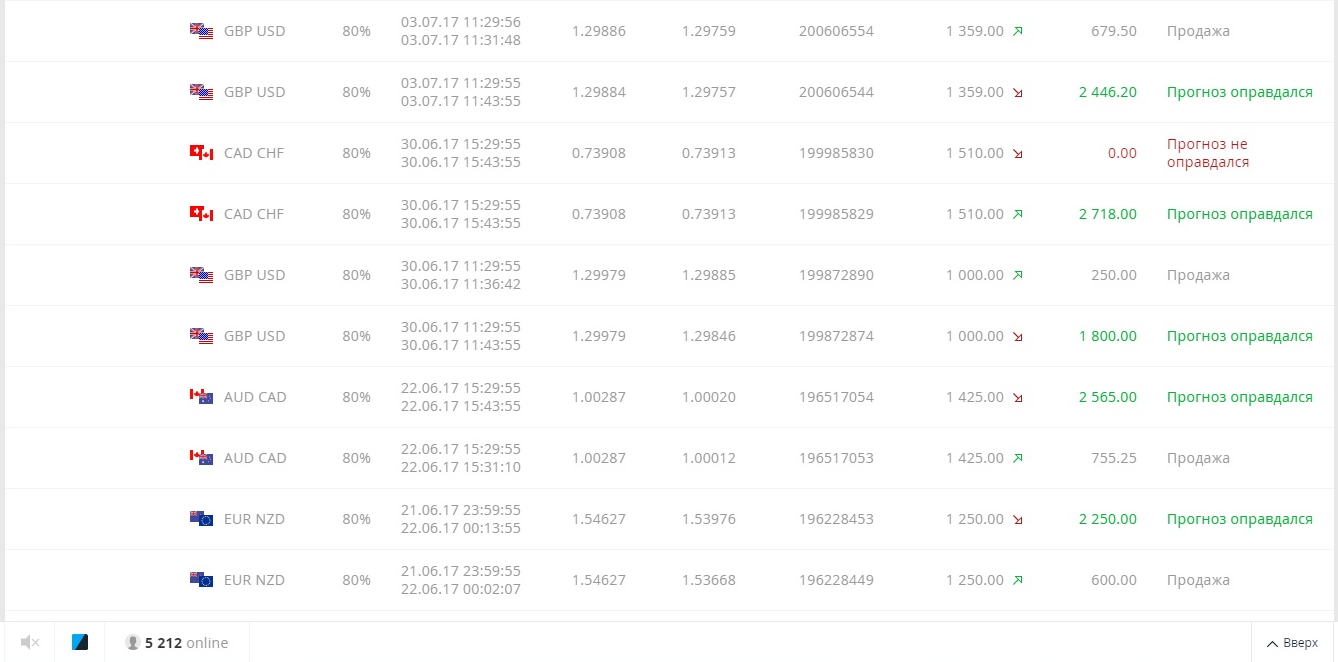Screen dimensions: 1338x662
Task: Click the GBP USD flag icon for trade 200606554
Action: [201, 31]
